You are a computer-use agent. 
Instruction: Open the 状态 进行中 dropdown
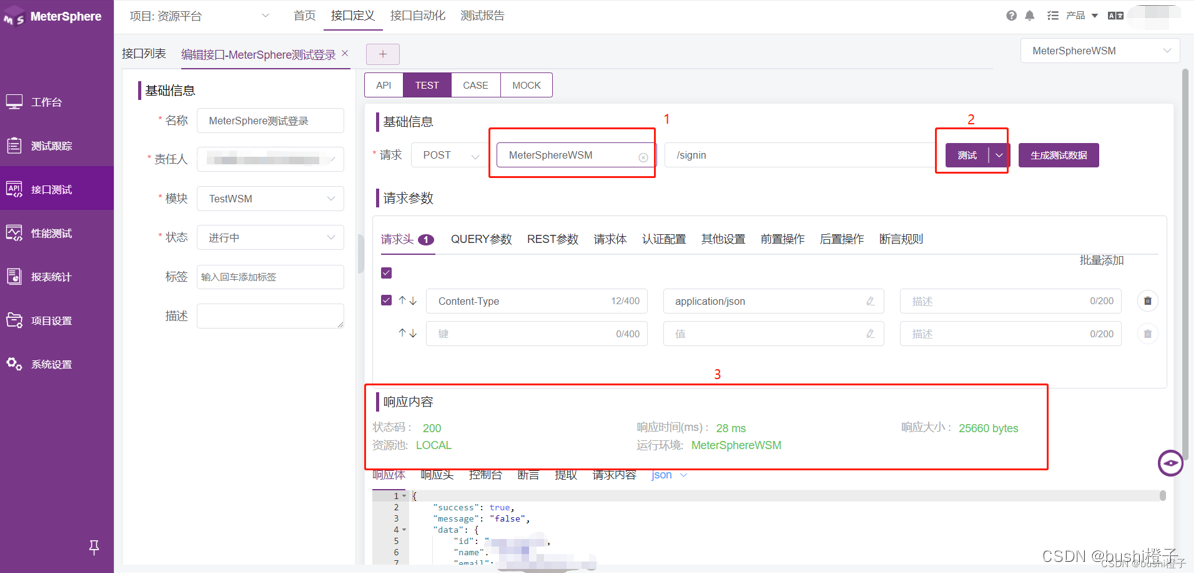270,237
